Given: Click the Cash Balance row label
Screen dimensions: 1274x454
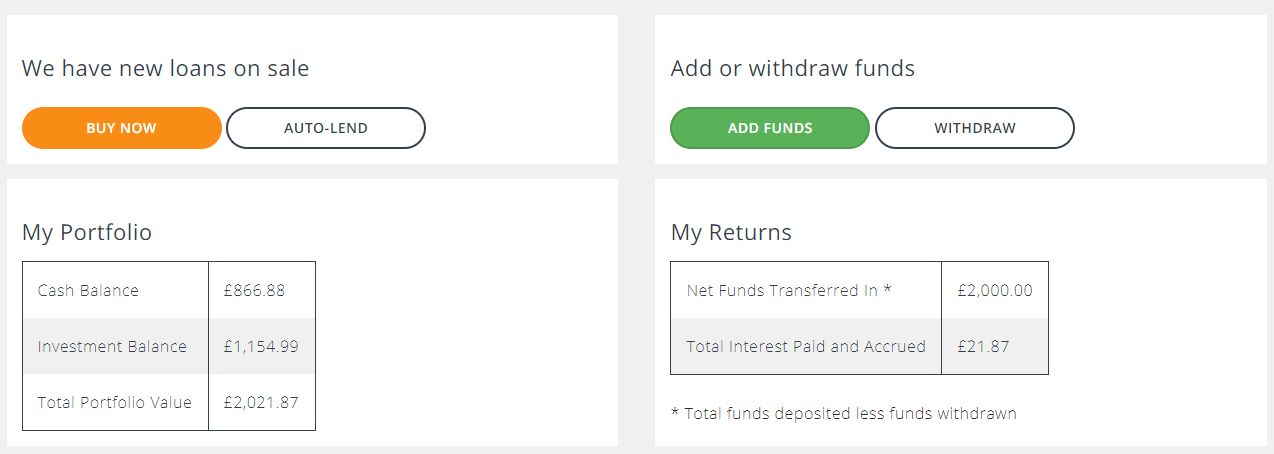Looking at the screenshot, I should [x=88, y=291].
